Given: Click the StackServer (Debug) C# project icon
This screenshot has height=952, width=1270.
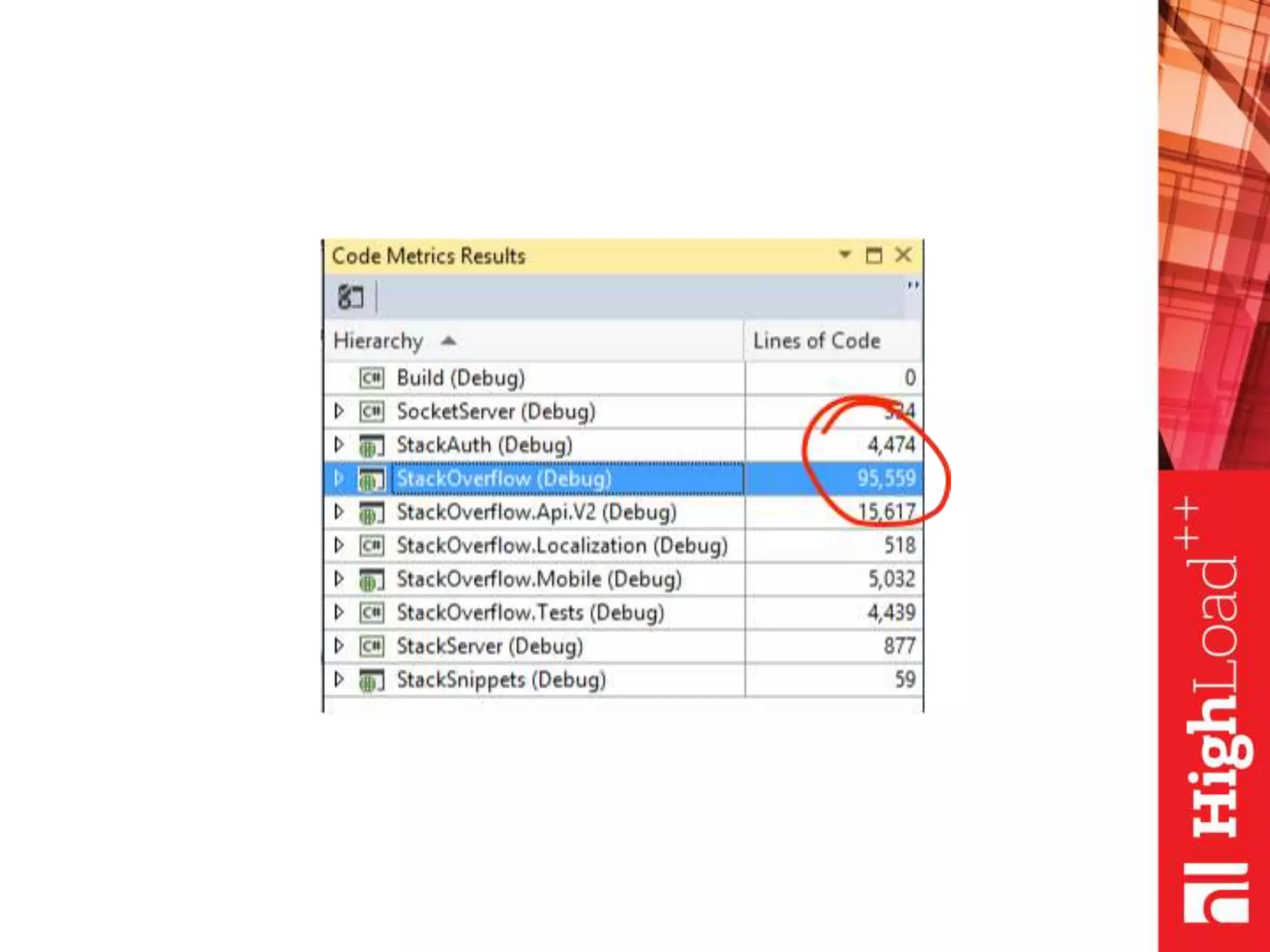Looking at the screenshot, I should tap(371, 646).
